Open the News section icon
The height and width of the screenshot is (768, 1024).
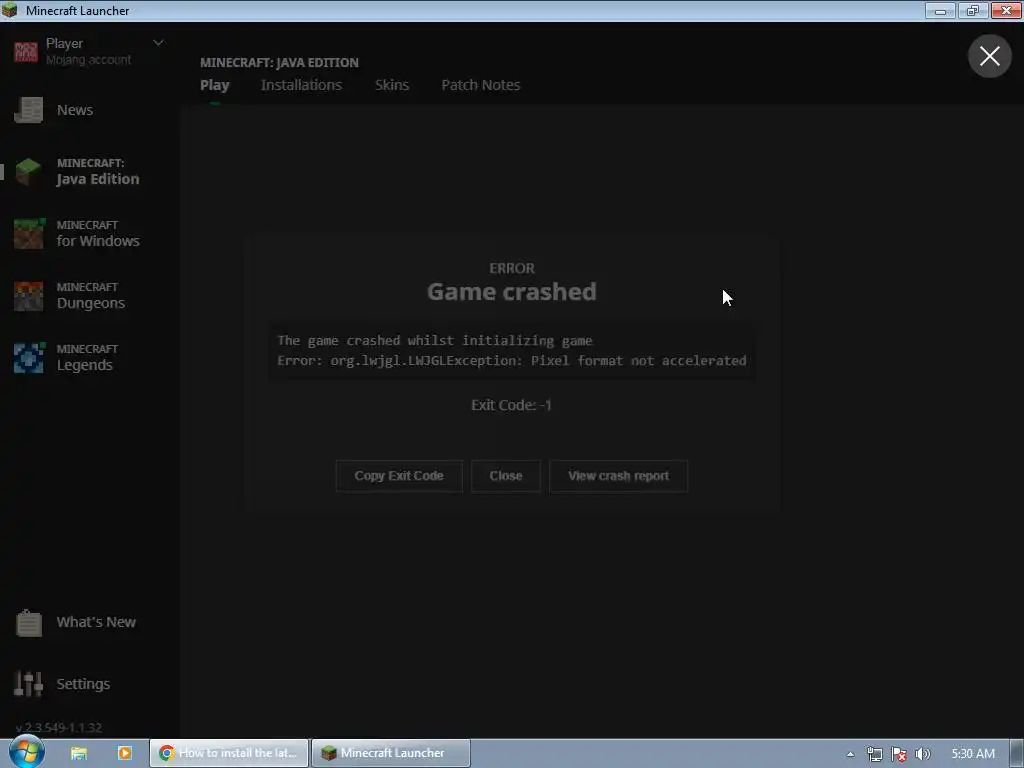pyautogui.click(x=28, y=110)
